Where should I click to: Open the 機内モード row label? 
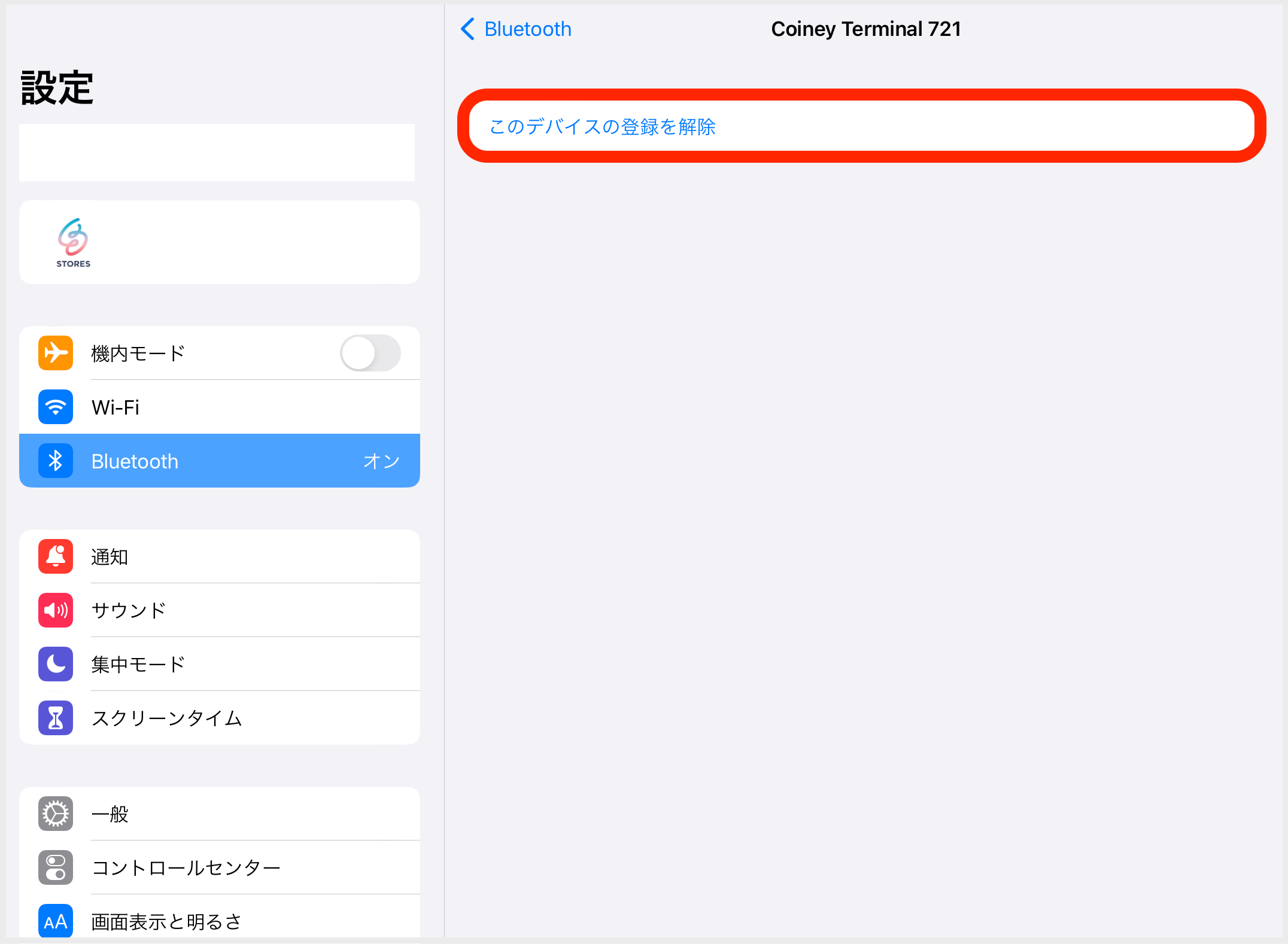(138, 353)
